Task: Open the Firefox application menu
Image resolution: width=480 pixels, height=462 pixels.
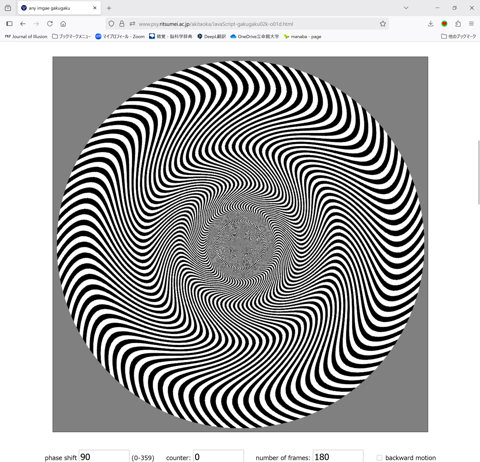Action: coord(471,24)
